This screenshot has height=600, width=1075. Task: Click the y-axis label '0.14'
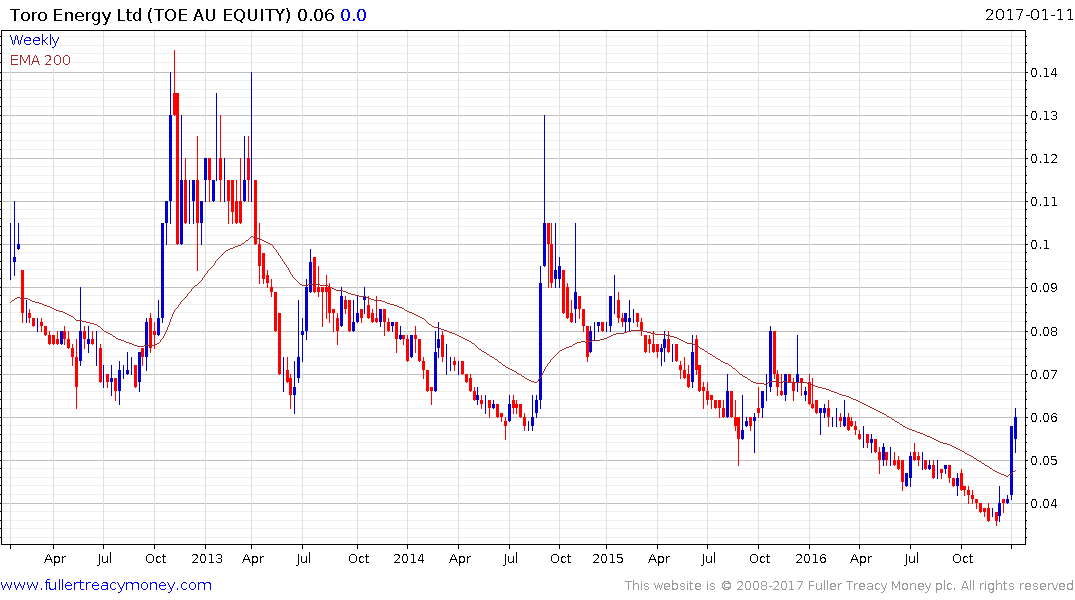click(1043, 73)
